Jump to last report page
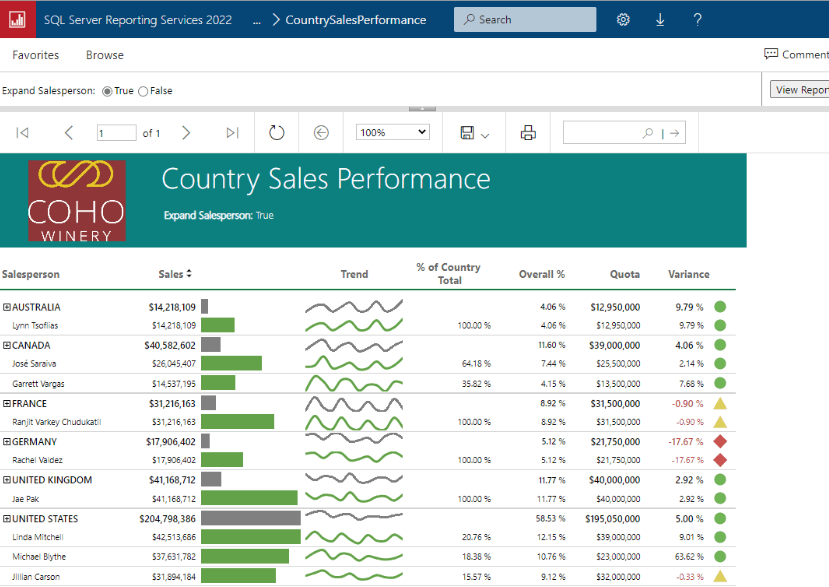 232,133
